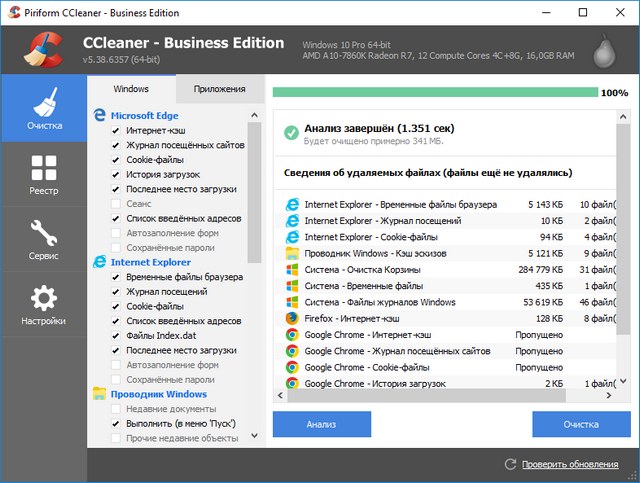The height and width of the screenshot is (483, 640).
Task: Click the Microsoft Edge section icon
Action: pyautogui.click(x=99, y=115)
